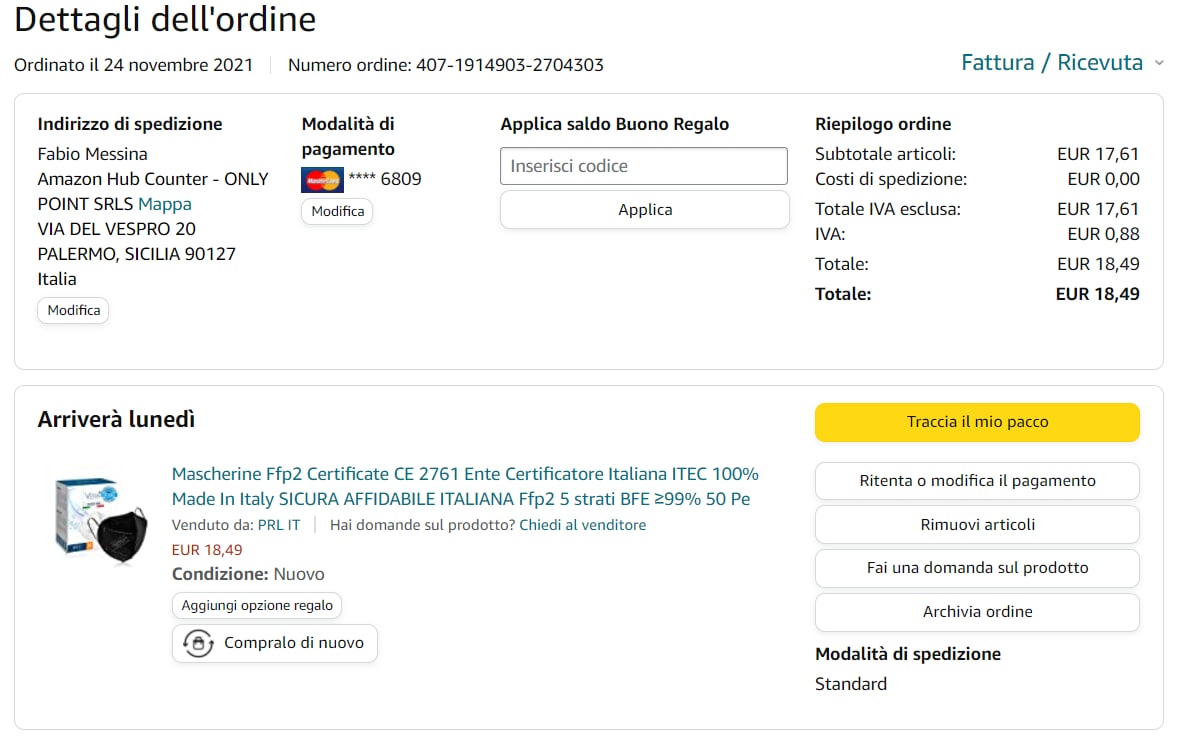Visit the seller PRL IT link
The height and width of the screenshot is (737, 1179).
279,525
